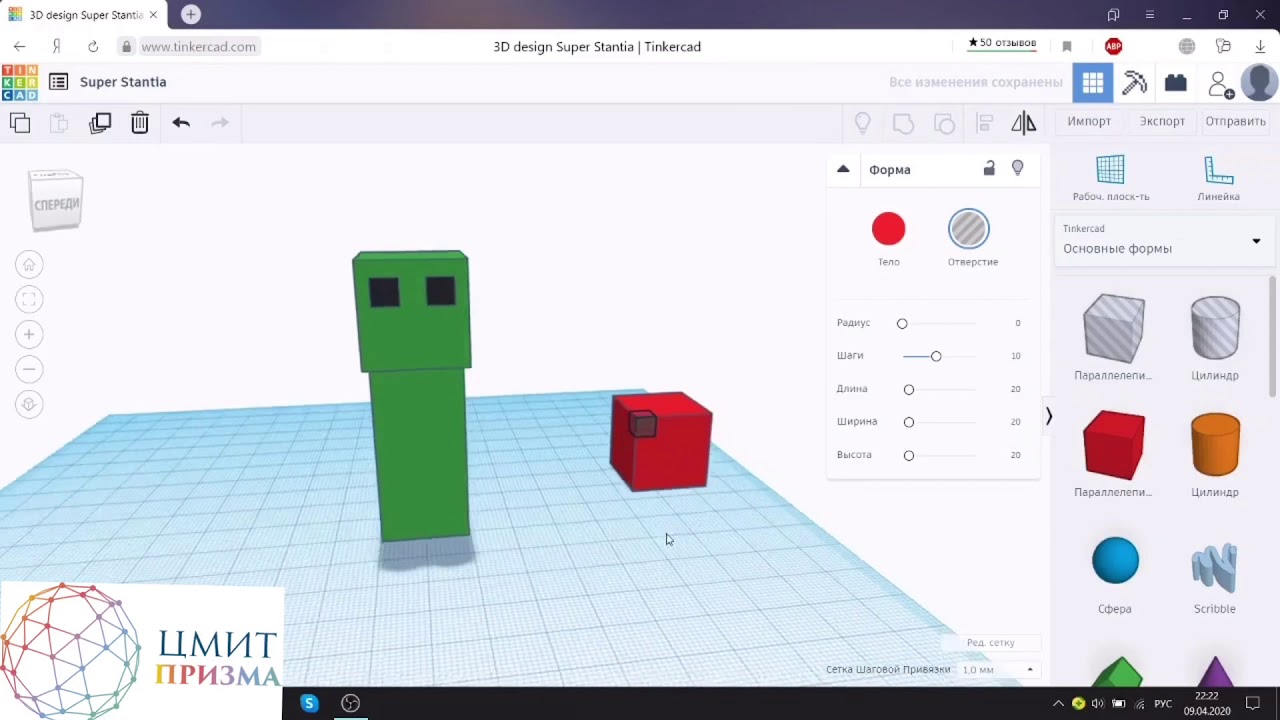Screen dimensions: 1280x720
Task: Toggle shape visibility lightbulb in Форма panel
Action: (x=1017, y=169)
